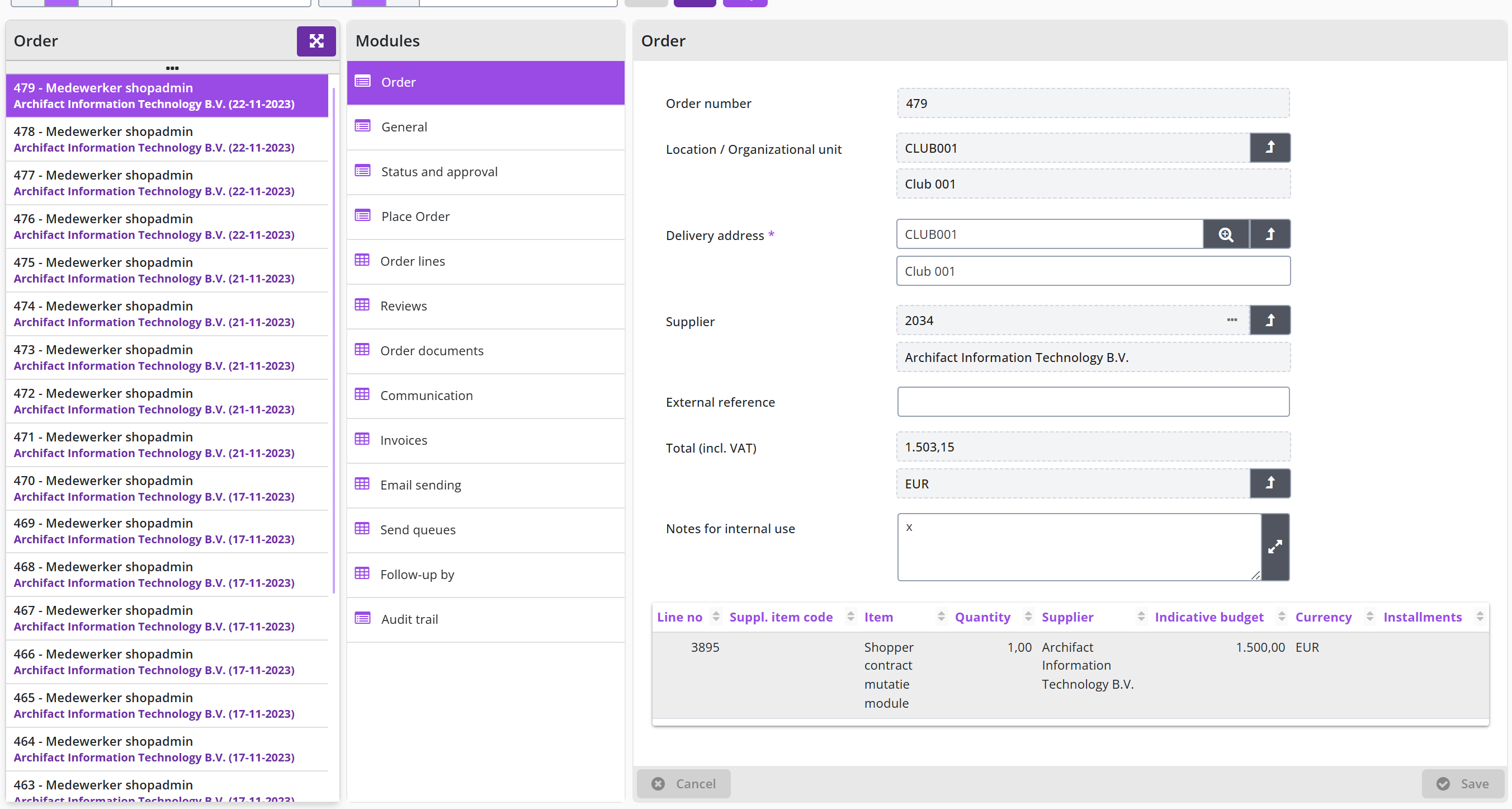The image size is (1512, 809).
Task: Open the Order documents module
Action: point(485,350)
